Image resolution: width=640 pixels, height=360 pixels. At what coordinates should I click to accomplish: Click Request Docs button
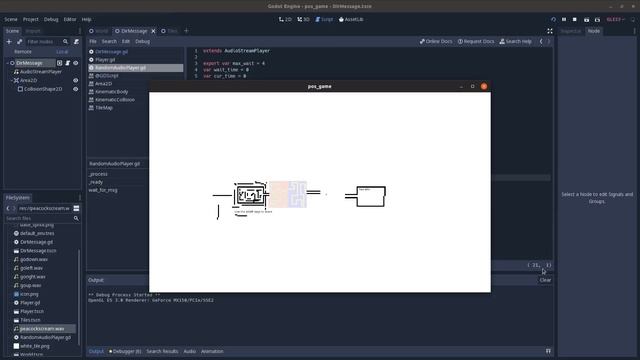476,41
